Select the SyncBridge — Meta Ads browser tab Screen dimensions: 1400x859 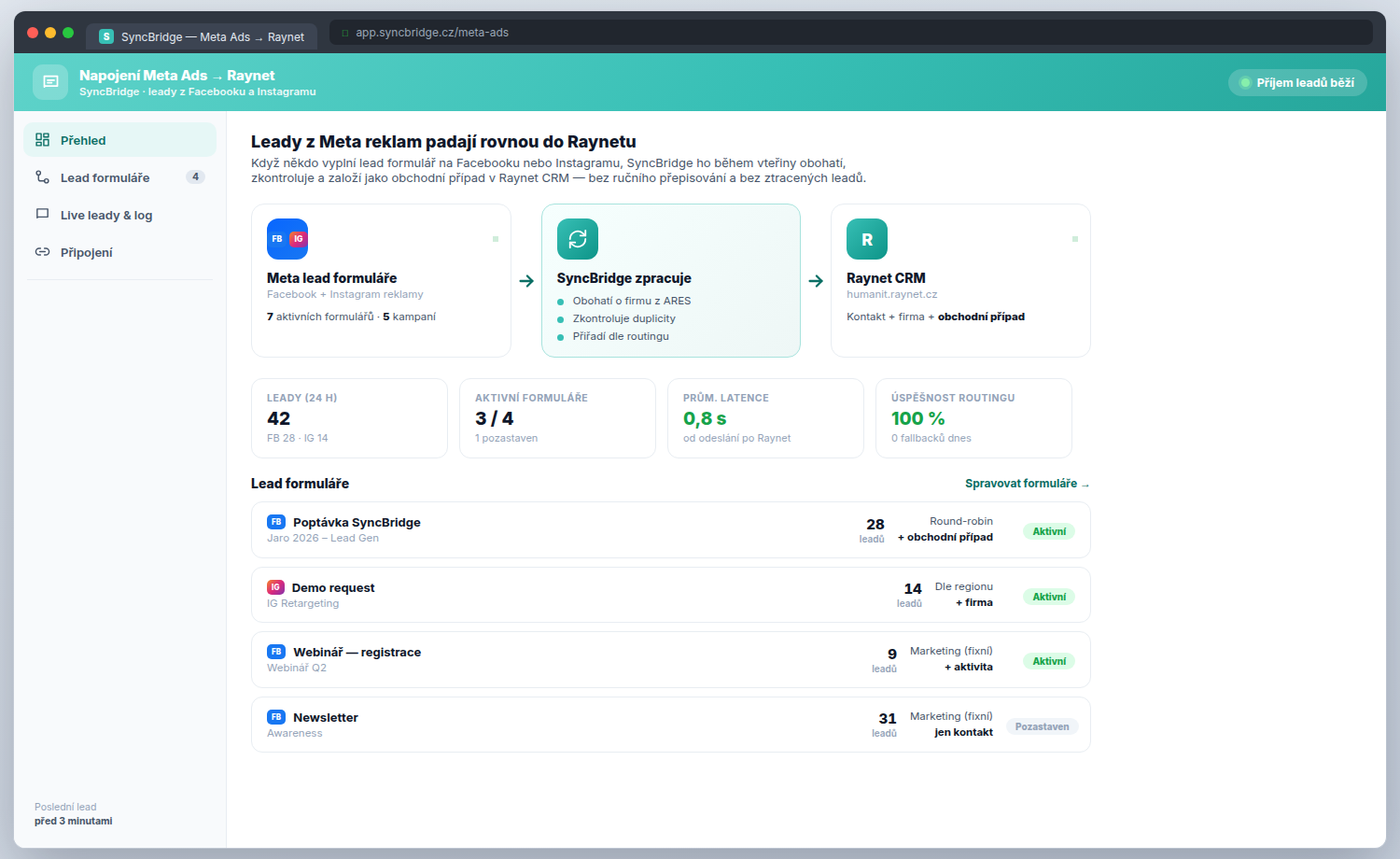(202, 36)
